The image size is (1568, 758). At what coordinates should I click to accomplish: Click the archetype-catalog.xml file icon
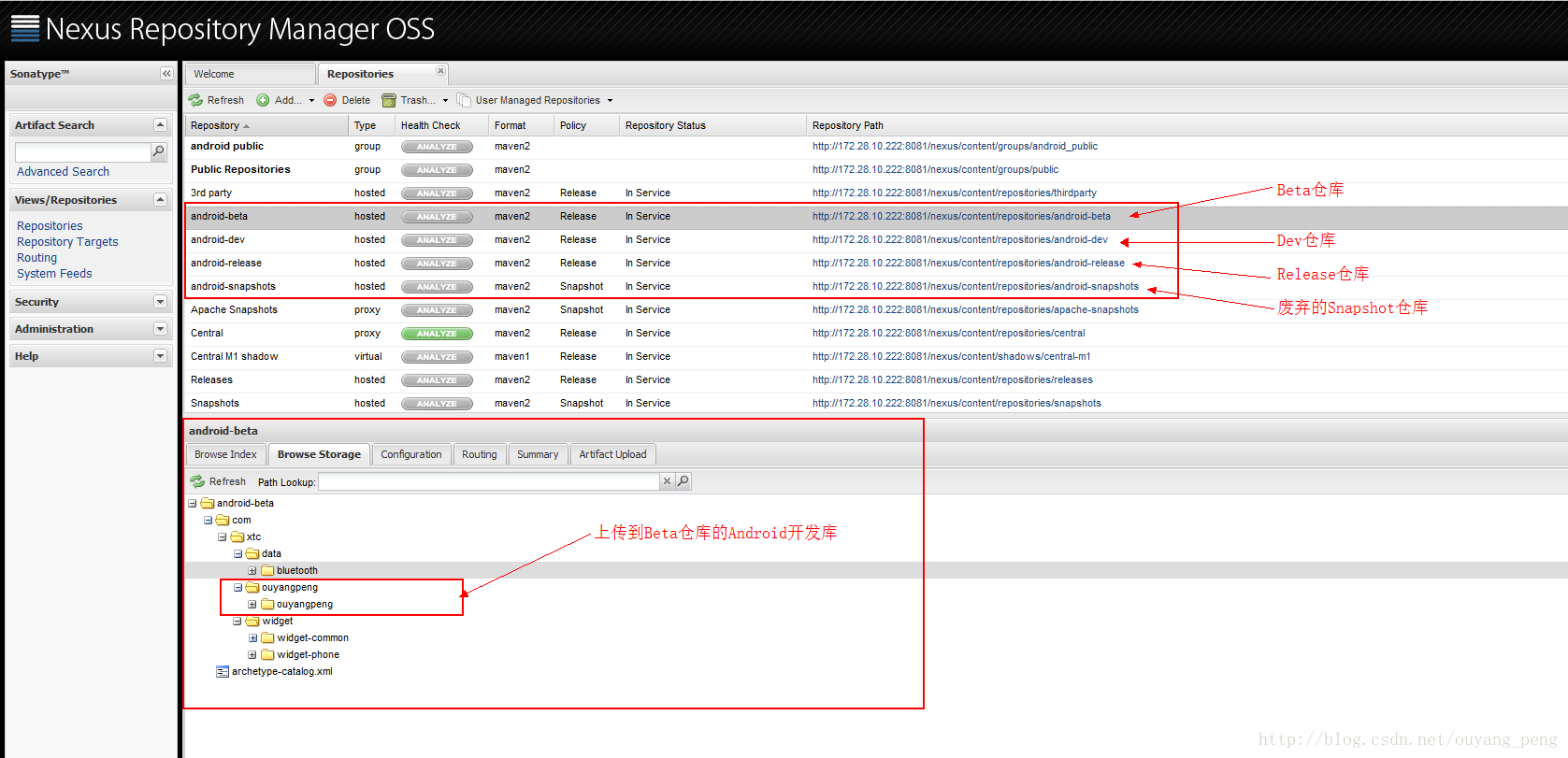pyautogui.click(x=223, y=672)
